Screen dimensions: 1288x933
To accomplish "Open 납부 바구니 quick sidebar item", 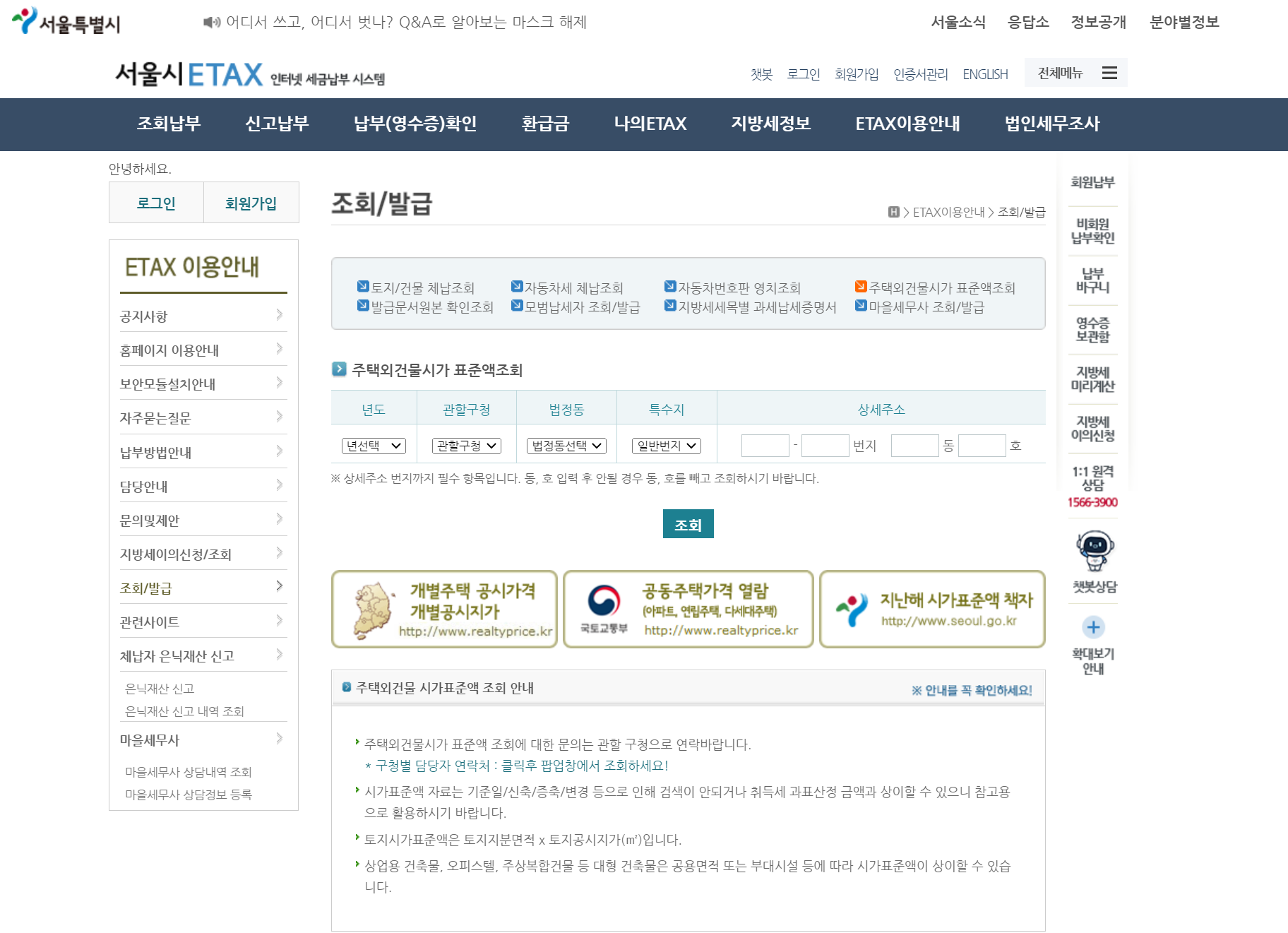I will click(1092, 280).
